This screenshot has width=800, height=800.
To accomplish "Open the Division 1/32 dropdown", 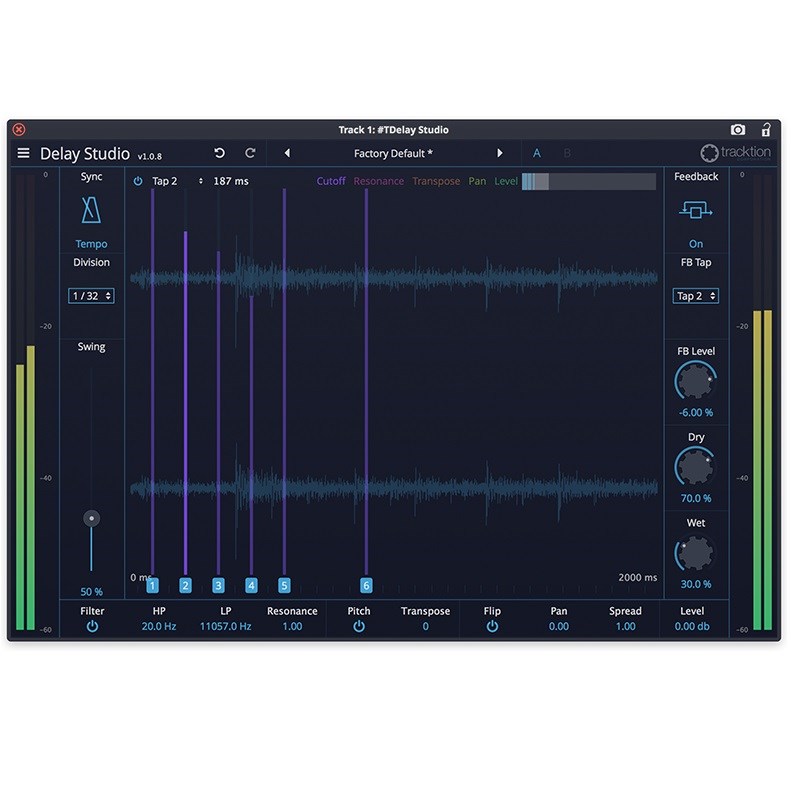I will 91,296.
